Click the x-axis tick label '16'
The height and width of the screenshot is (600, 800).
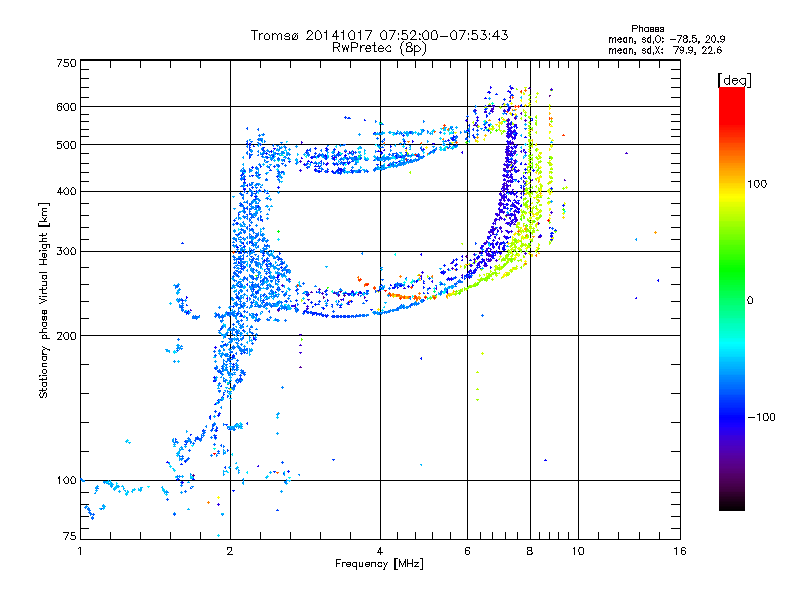tap(680, 551)
